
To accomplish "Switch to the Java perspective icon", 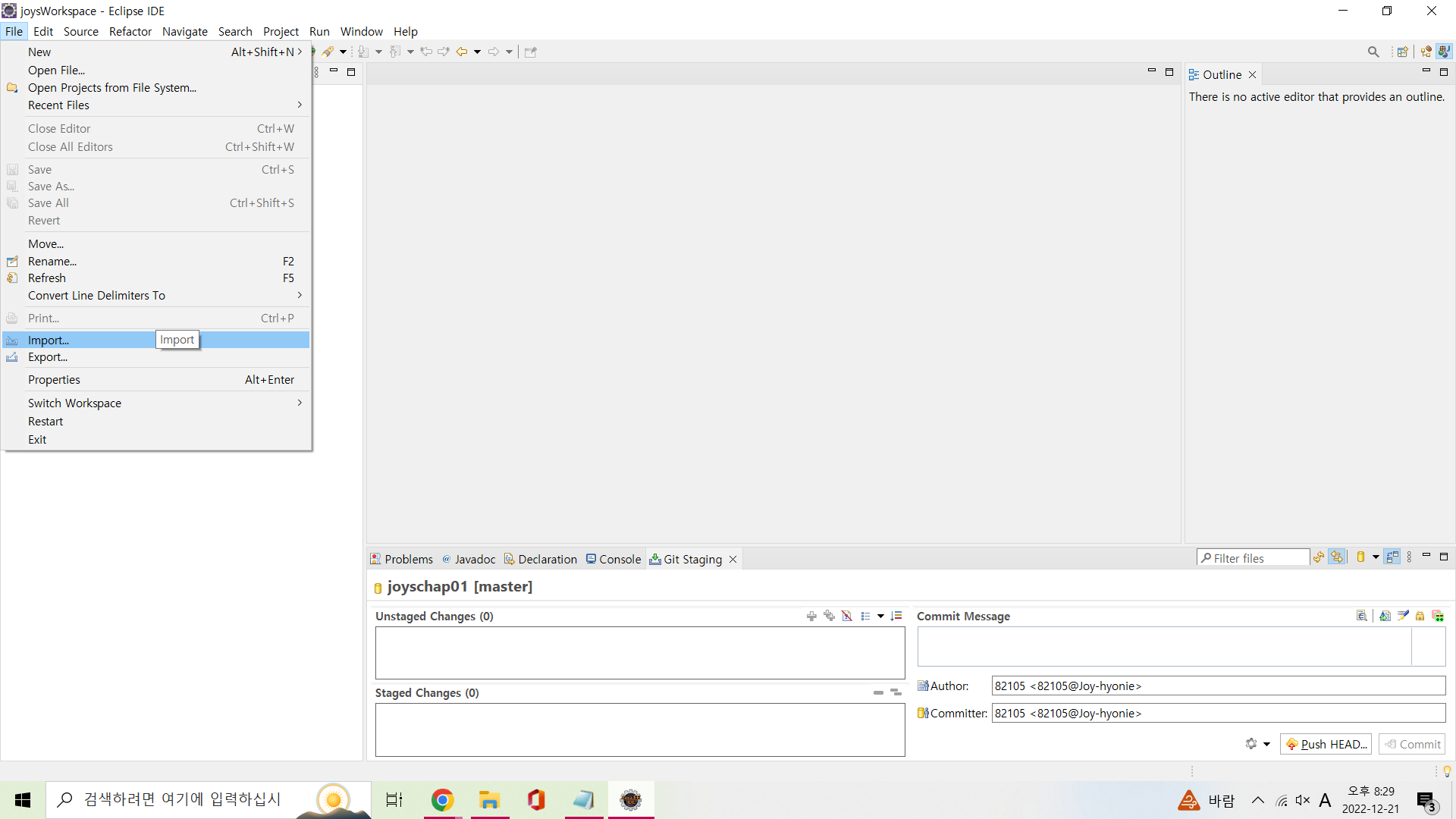I will tap(1444, 52).
